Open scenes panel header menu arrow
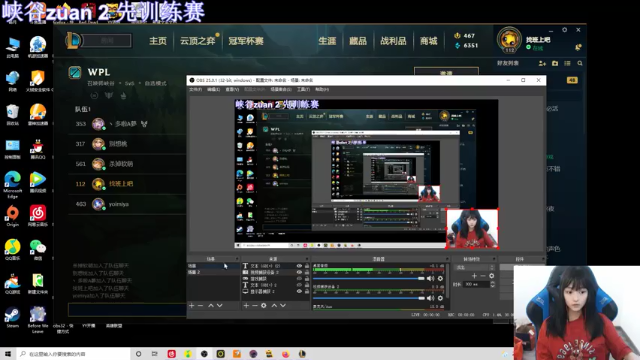This screenshot has height=360, width=640. (x=237, y=259)
